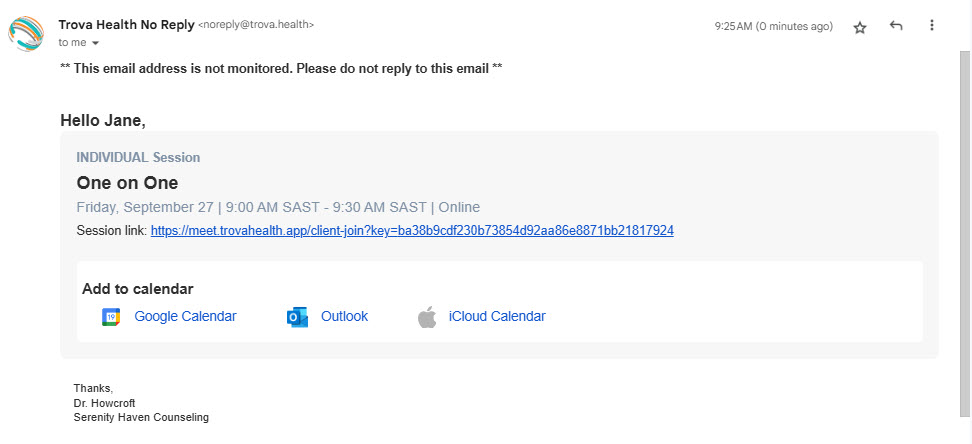Open the three-dot more options menu

(931, 25)
